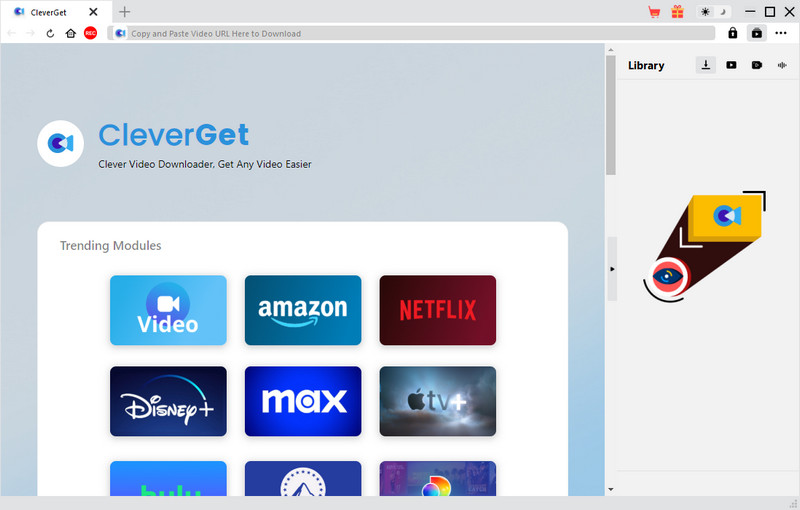Screen dimensions: 800x510
Task: Reload the page with refresh icon
Action: (50, 33)
